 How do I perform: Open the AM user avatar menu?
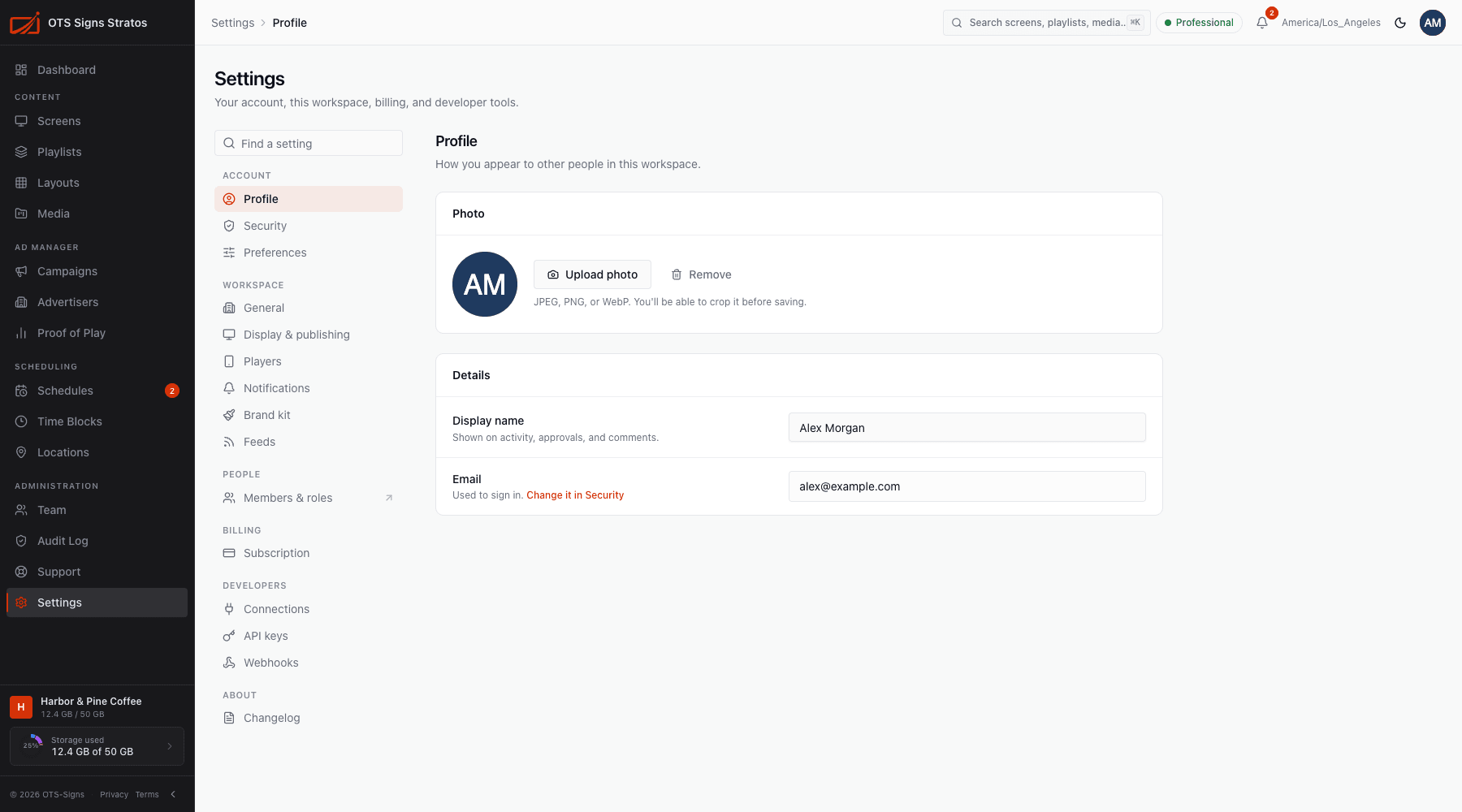click(x=1433, y=23)
